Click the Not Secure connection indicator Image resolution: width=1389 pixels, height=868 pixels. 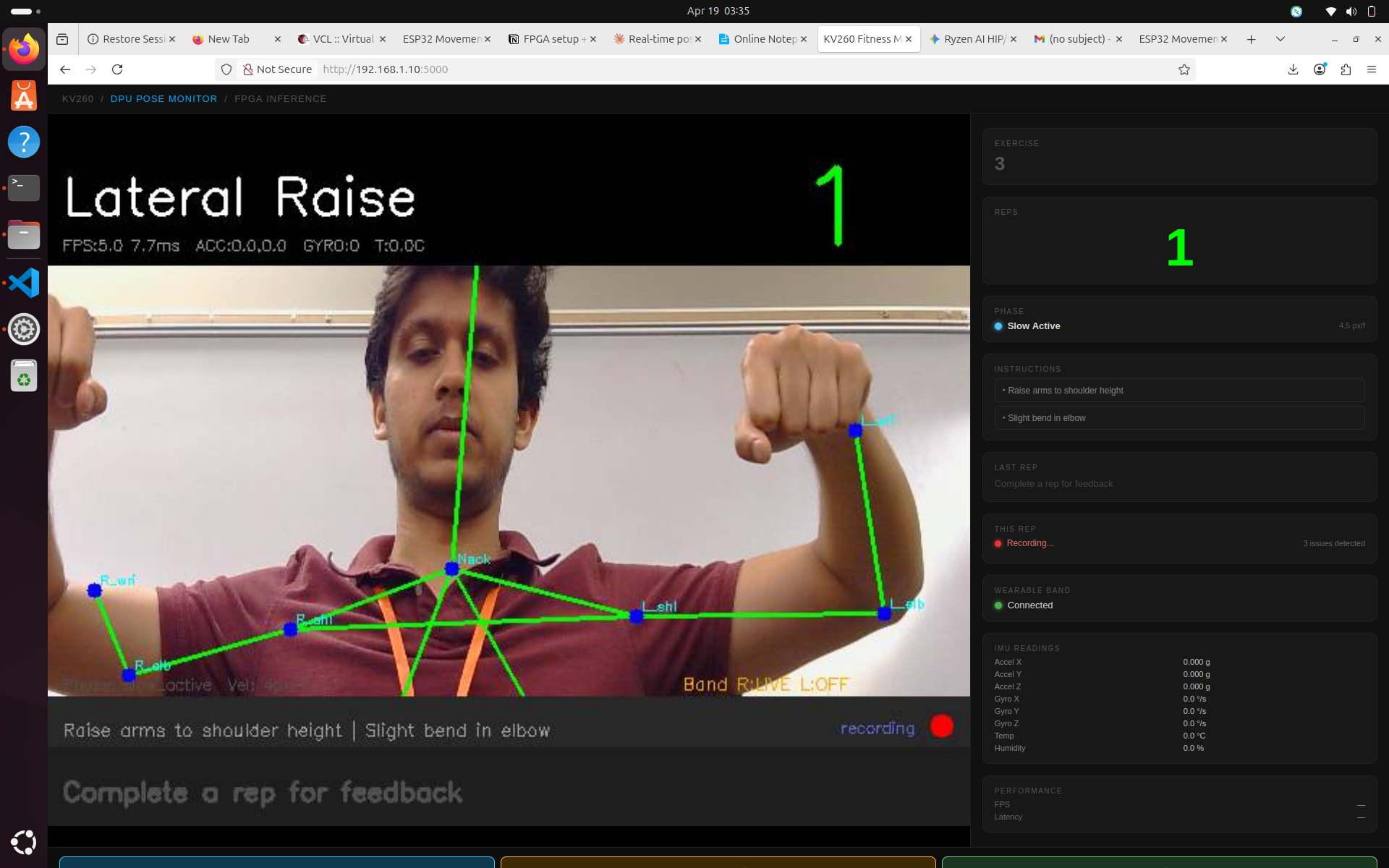tap(278, 69)
